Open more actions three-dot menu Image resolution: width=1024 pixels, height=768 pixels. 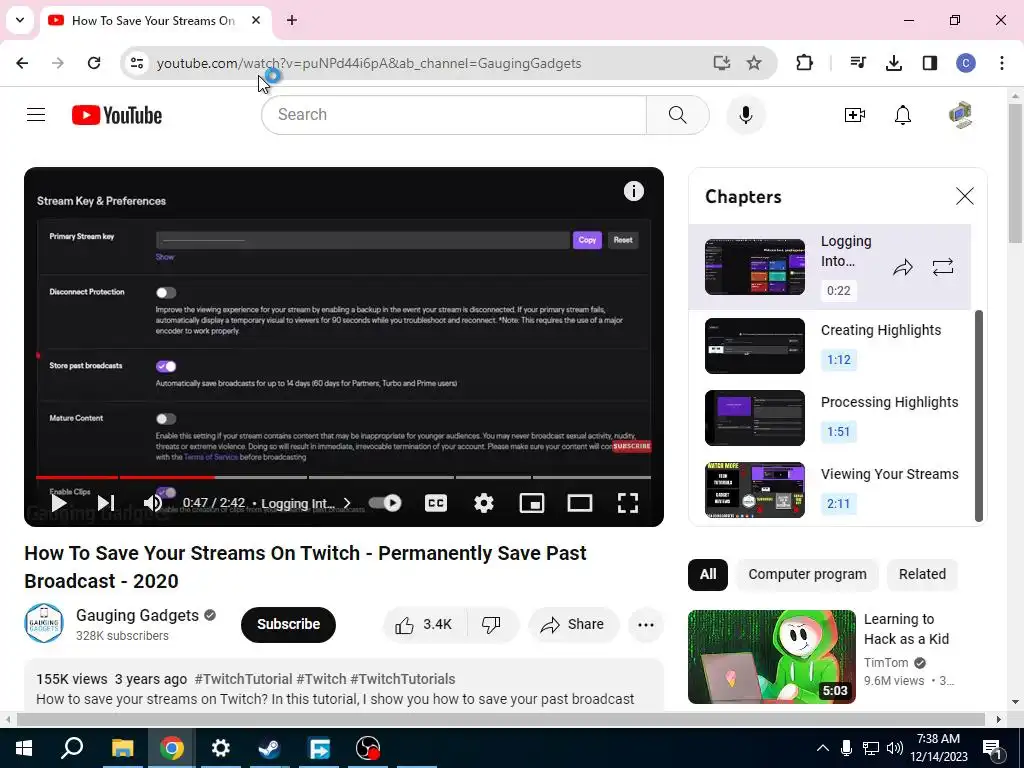click(x=645, y=624)
